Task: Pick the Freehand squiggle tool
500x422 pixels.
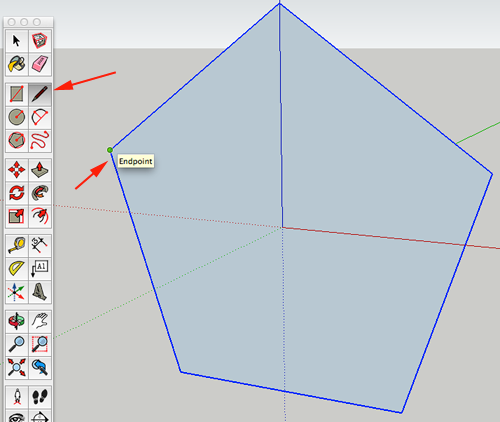Action: [x=40, y=140]
